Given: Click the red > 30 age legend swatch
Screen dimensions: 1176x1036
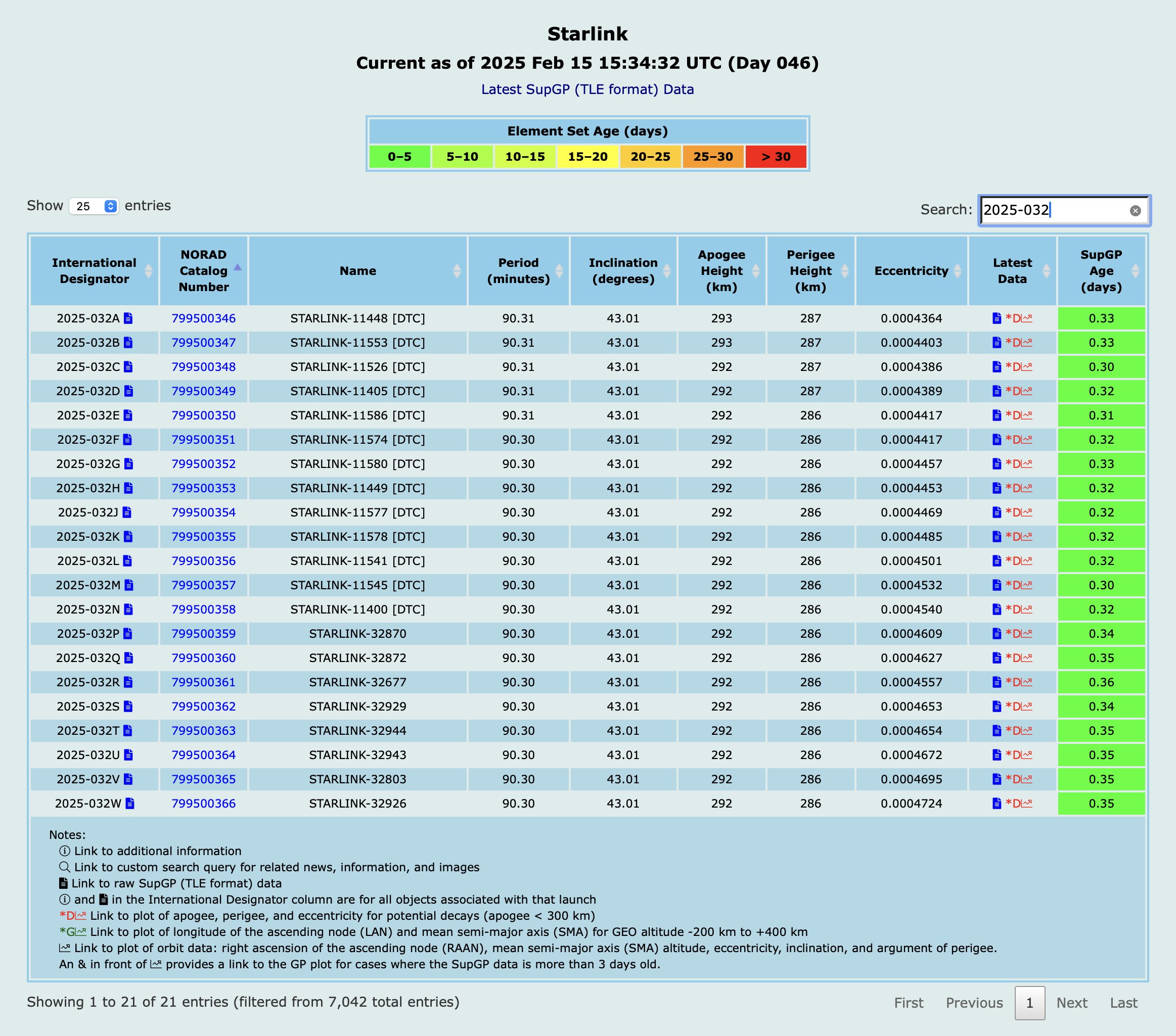Looking at the screenshot, I should (776, 157).
